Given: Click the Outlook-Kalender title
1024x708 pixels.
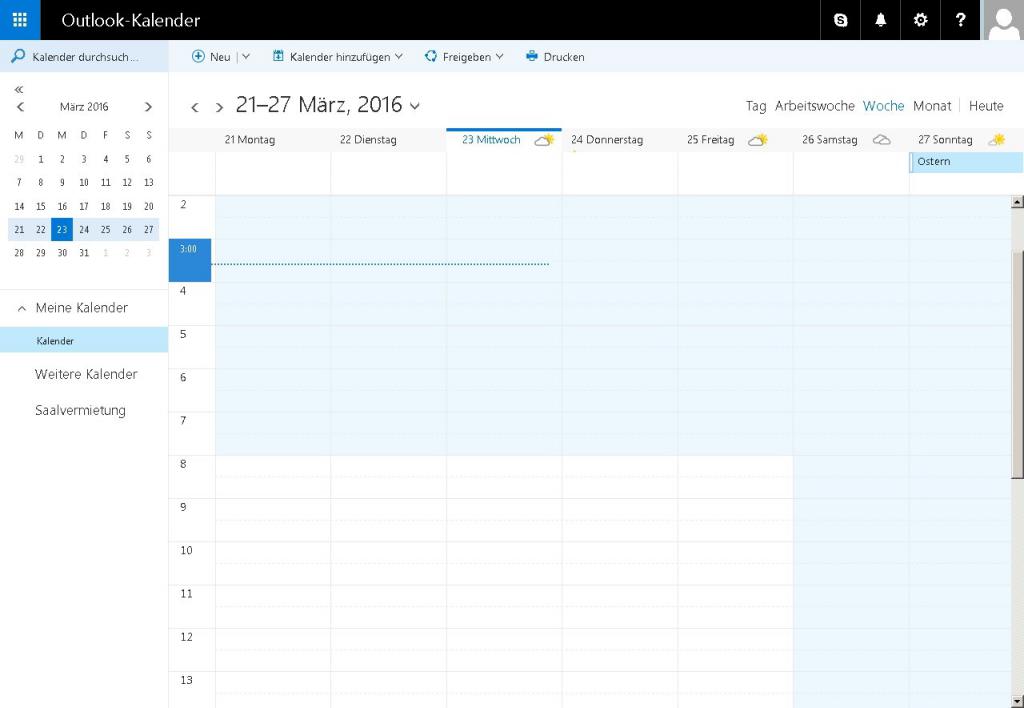Looking at the screenshot, I should pos(131,20).
